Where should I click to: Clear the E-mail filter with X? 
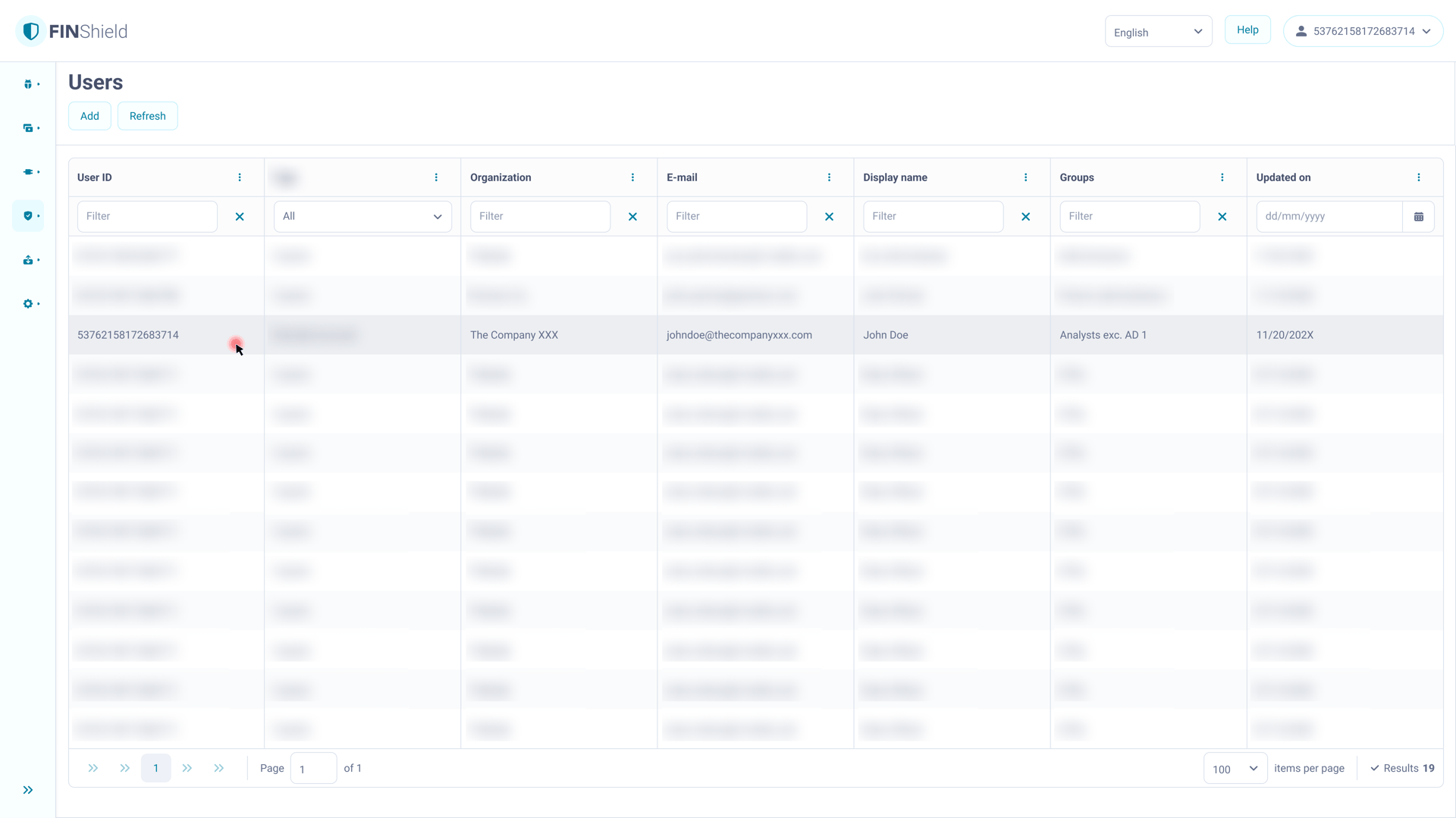[x=829, y=217]
